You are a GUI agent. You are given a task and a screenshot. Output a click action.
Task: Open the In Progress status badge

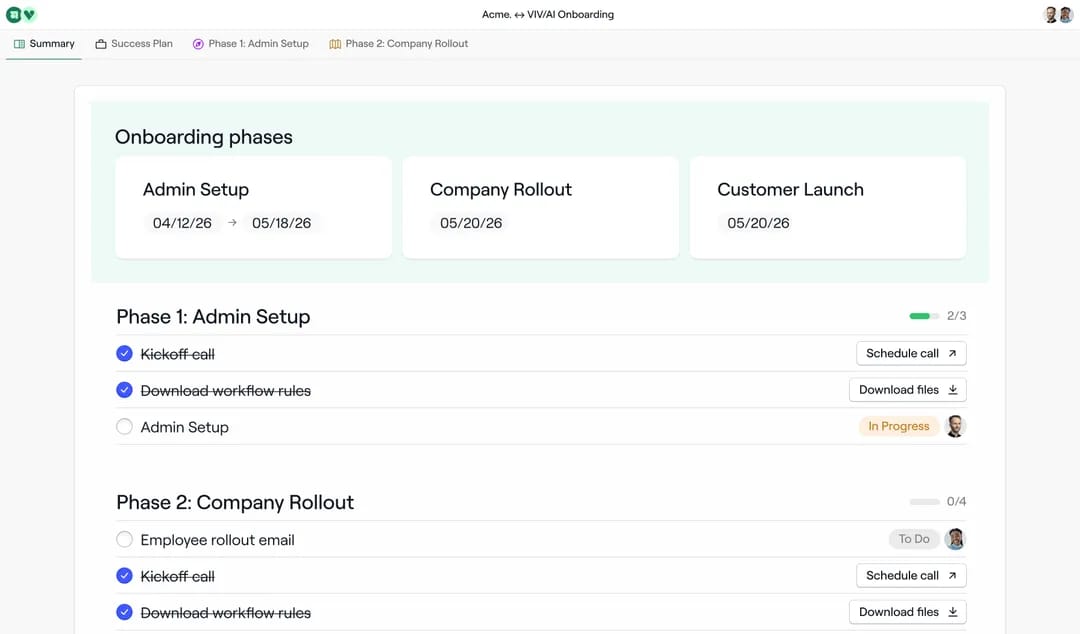(898, 427)
